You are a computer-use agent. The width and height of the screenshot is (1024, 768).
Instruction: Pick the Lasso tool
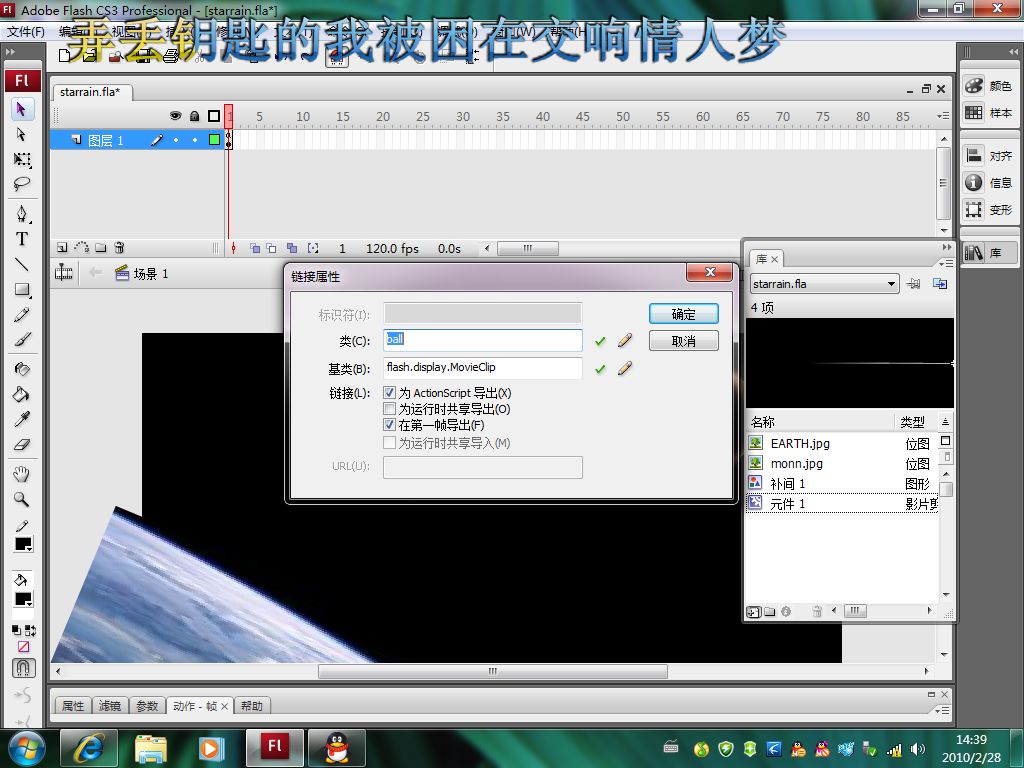(22, 184)
